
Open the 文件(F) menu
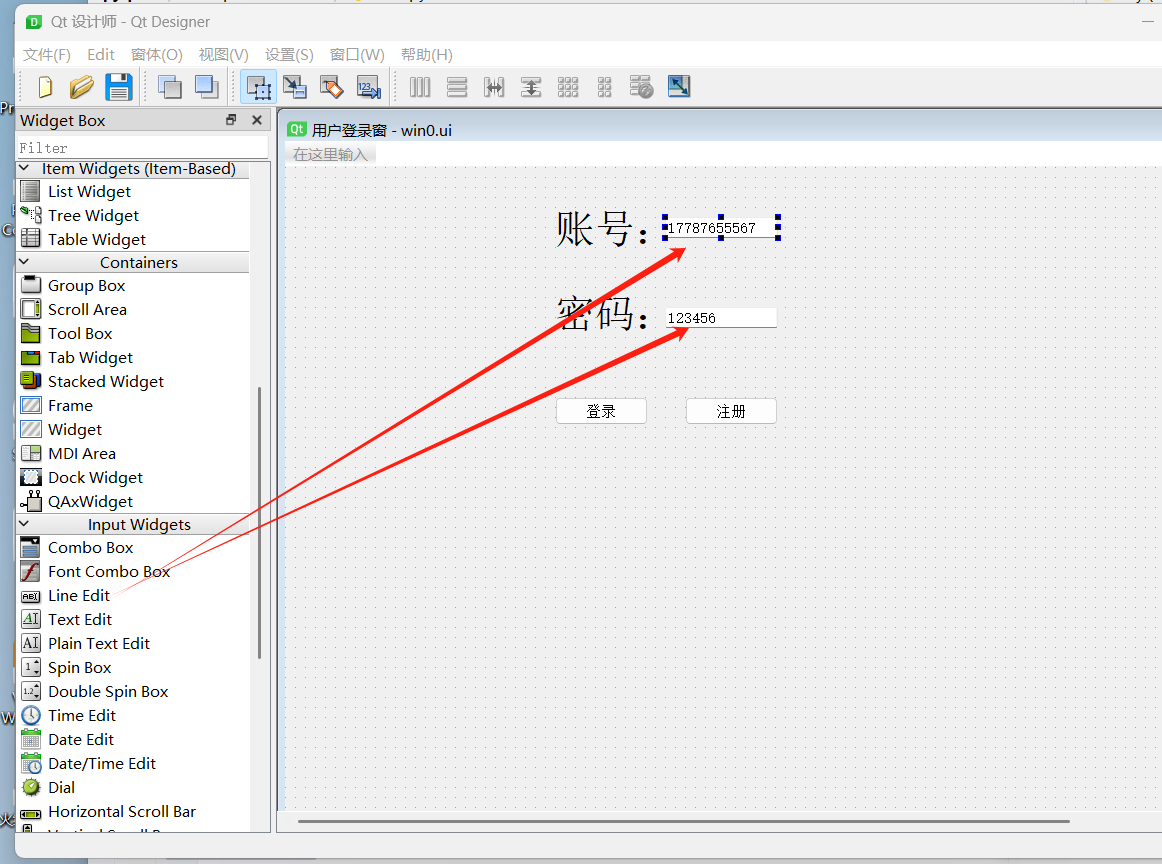pos(47,55)
